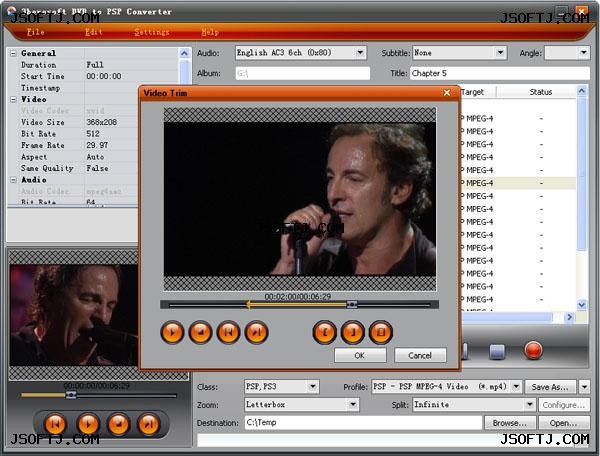Jump to next frame in Video Trim
The width and height of the screenshot is (600, 456).
tap(256, 332)
